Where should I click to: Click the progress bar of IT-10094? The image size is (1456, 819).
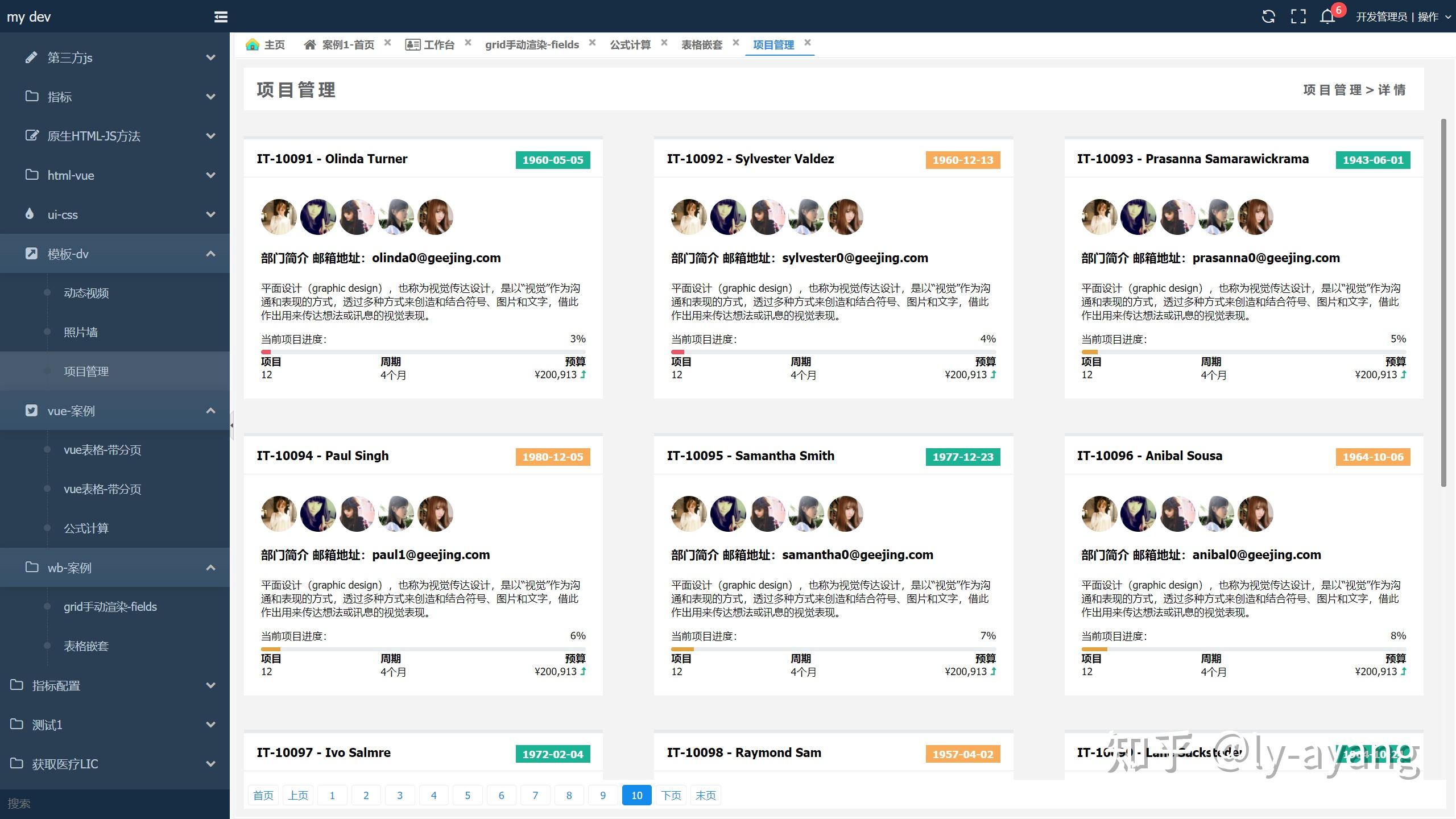[423, 648]
